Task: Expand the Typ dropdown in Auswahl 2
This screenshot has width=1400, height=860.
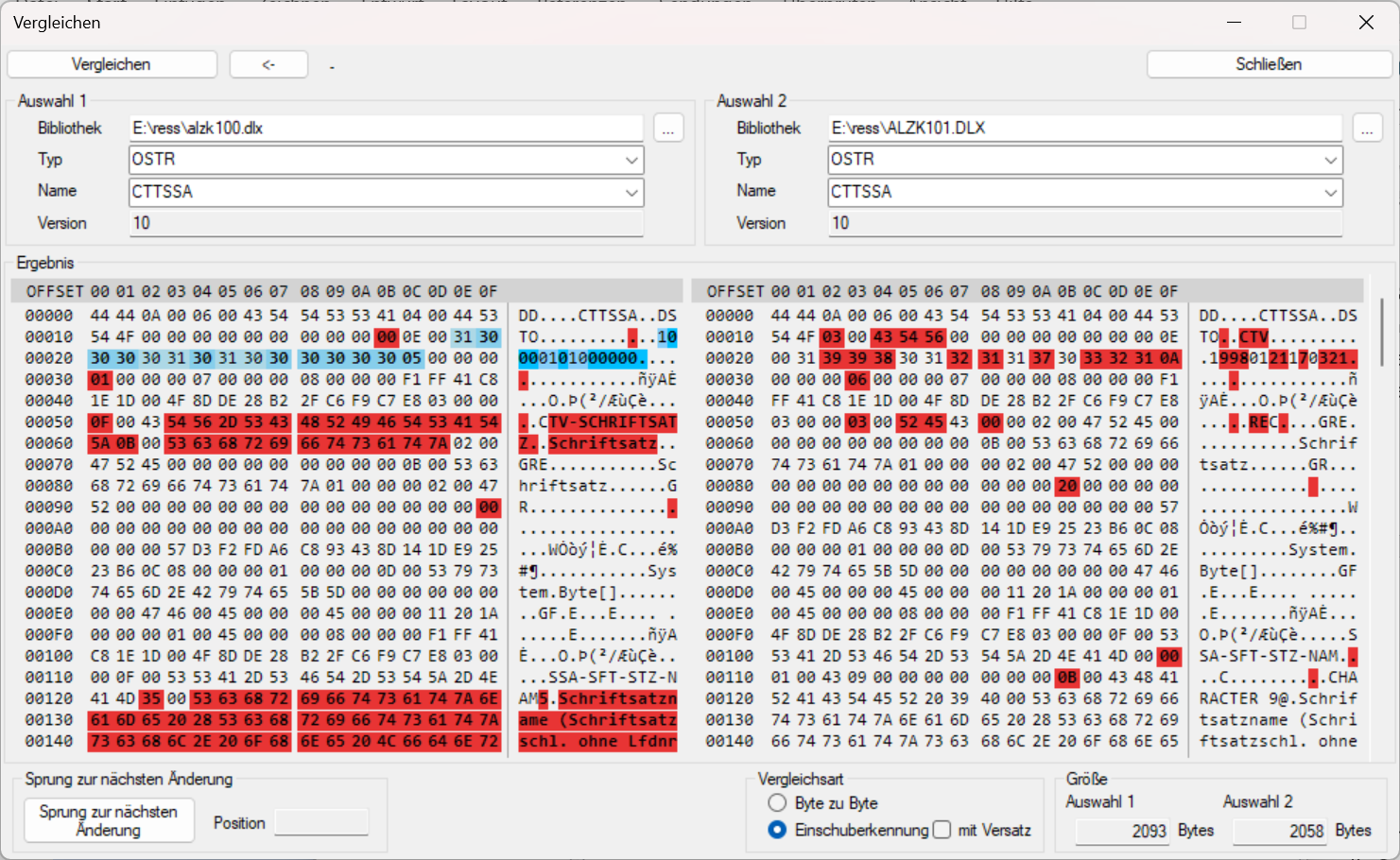Action: coord(1330,161)
